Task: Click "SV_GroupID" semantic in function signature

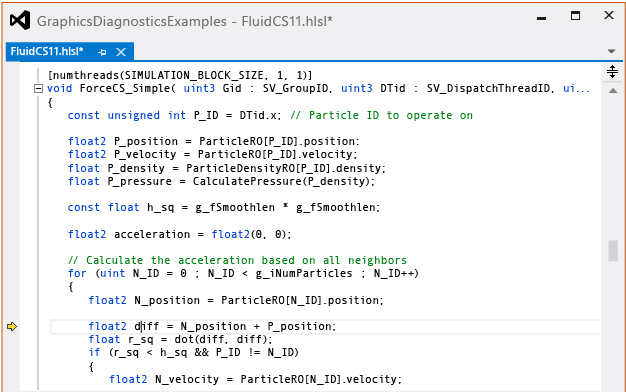Action: [296, 88]
